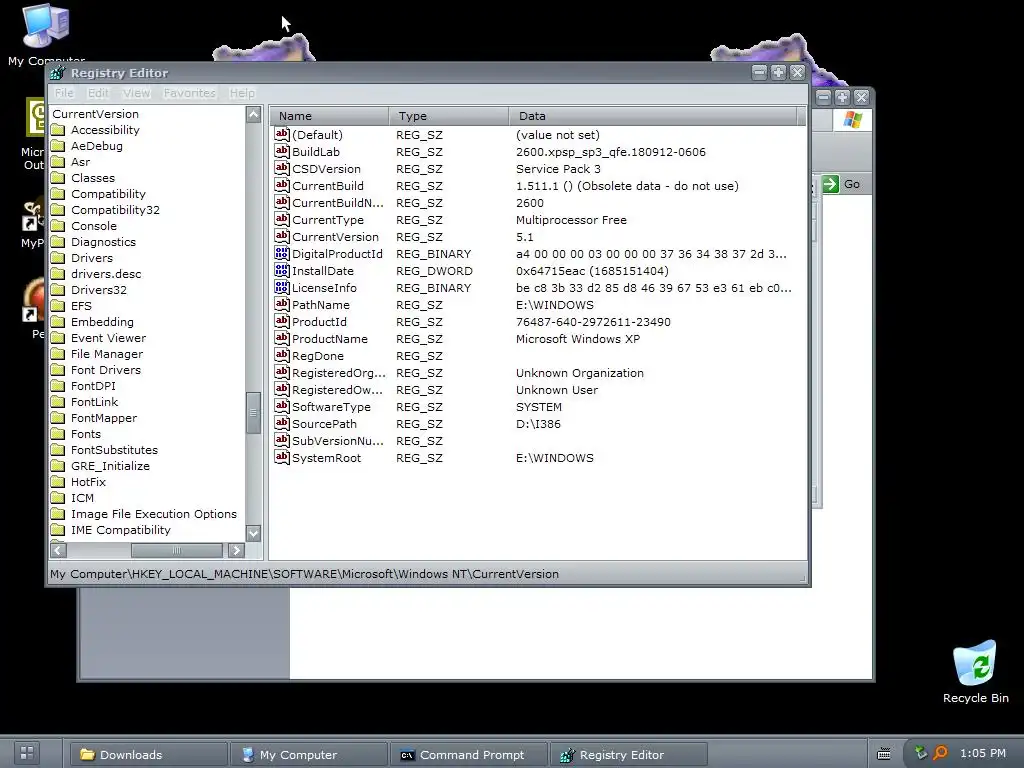Open the Recycle Bin desktop icon
This screenshot has height=768, width=1024.
975,671
